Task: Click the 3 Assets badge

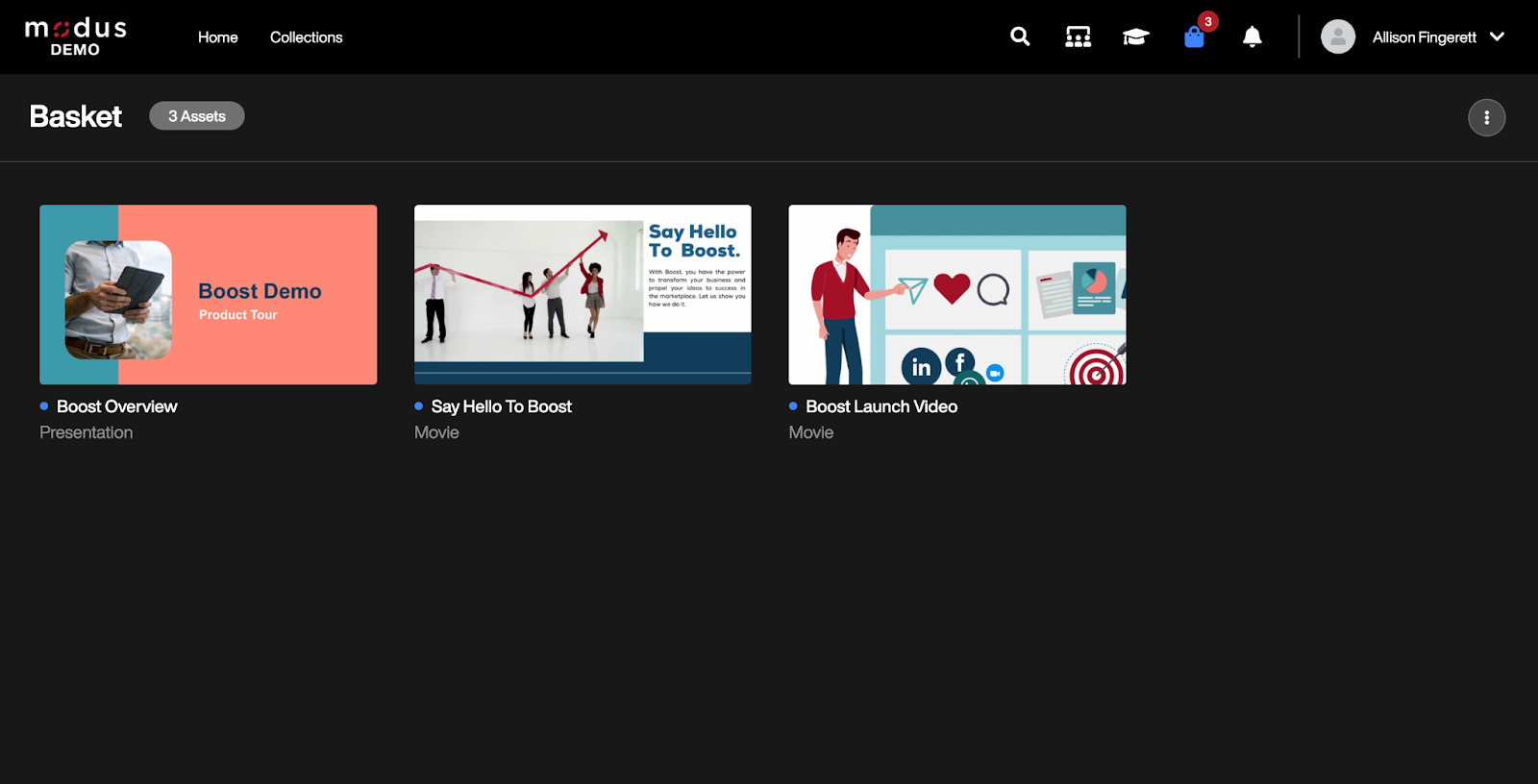Action: (x=197, y=116)
